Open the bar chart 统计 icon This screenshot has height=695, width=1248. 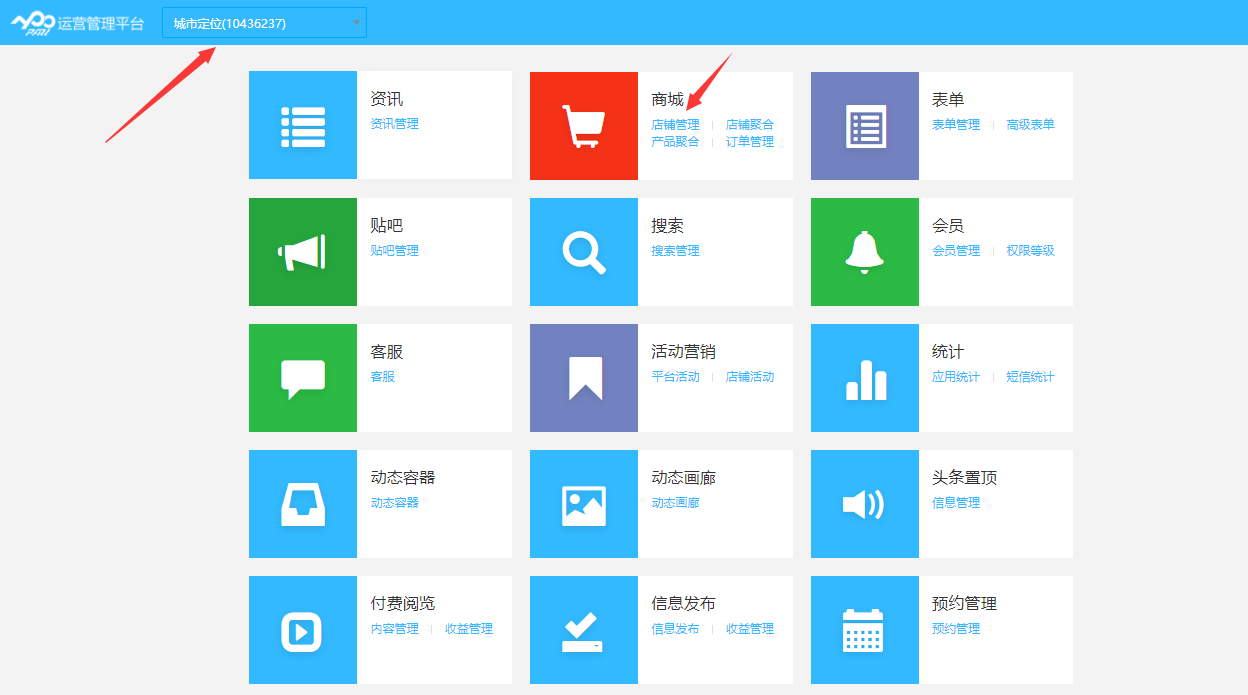point(864,378)
